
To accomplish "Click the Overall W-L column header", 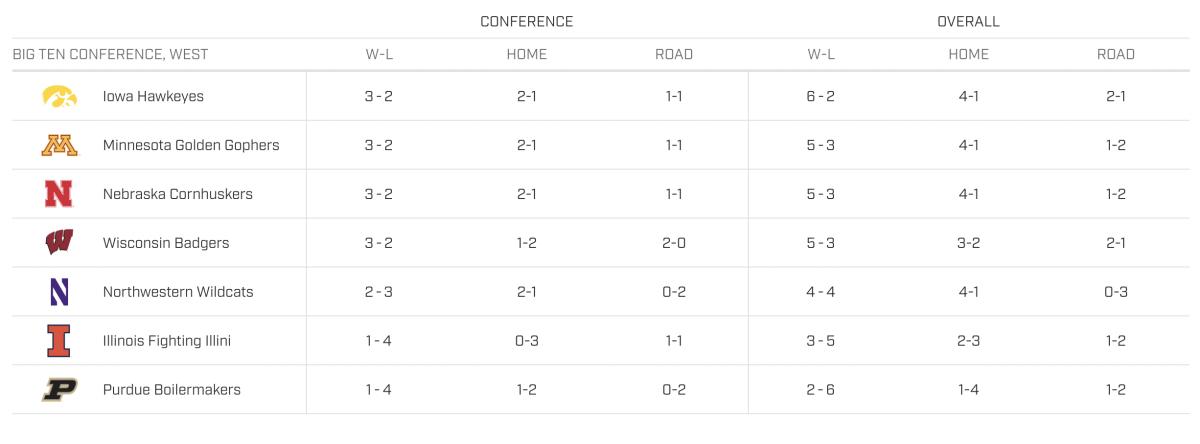I will 821,54.
